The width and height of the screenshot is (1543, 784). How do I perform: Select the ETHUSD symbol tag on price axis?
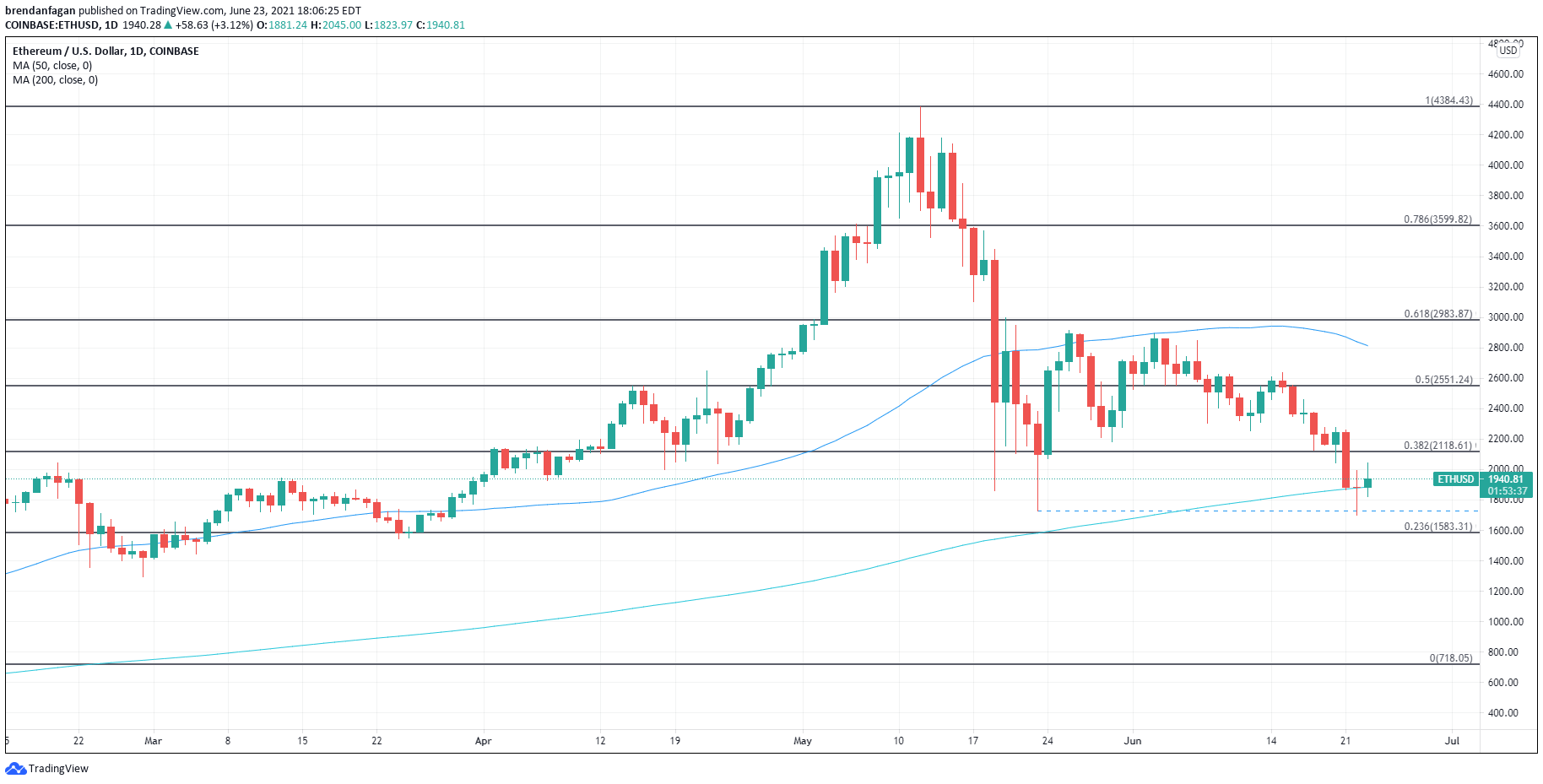click(x=1456, y=479)
